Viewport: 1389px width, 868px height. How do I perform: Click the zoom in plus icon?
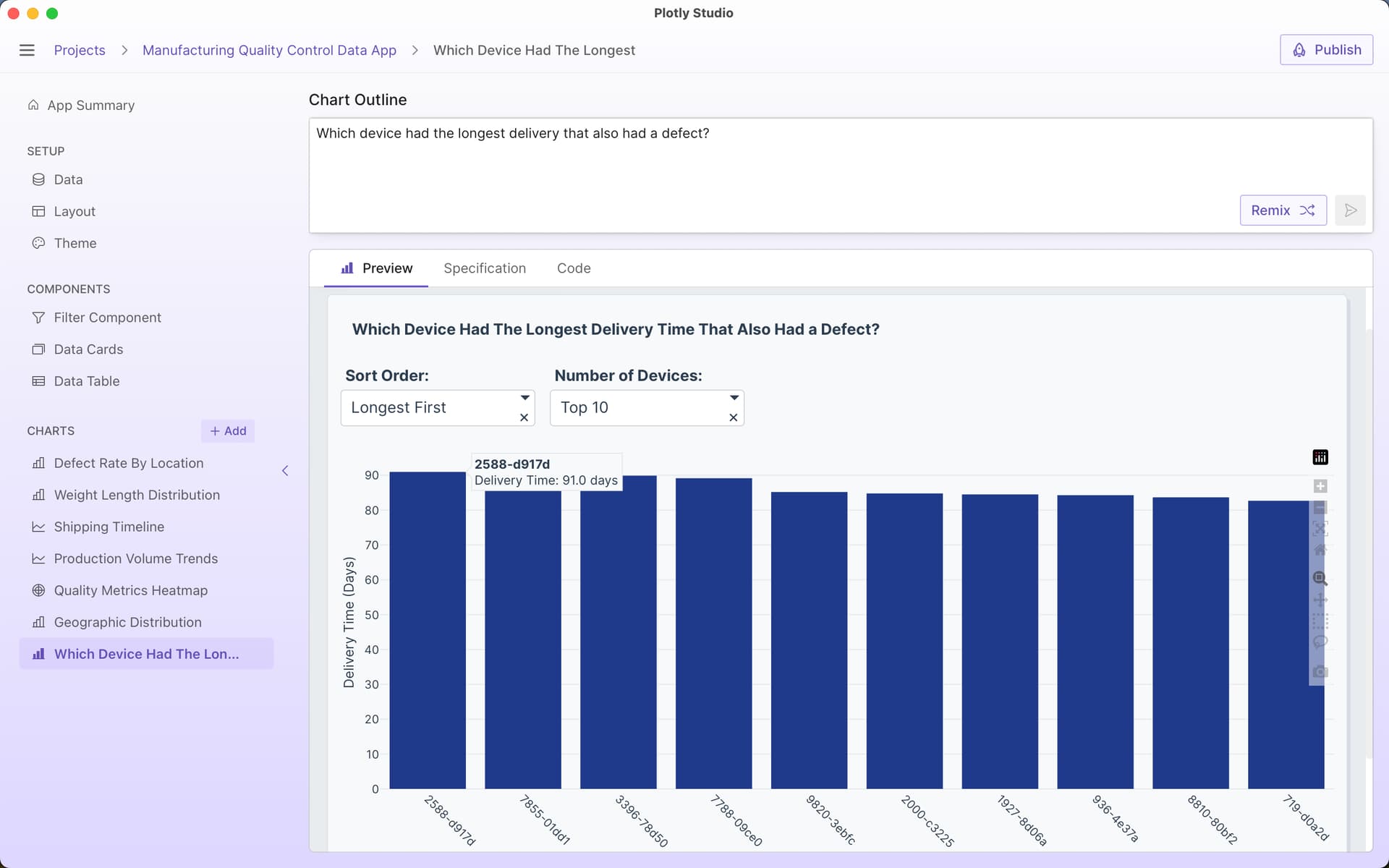1320,486
